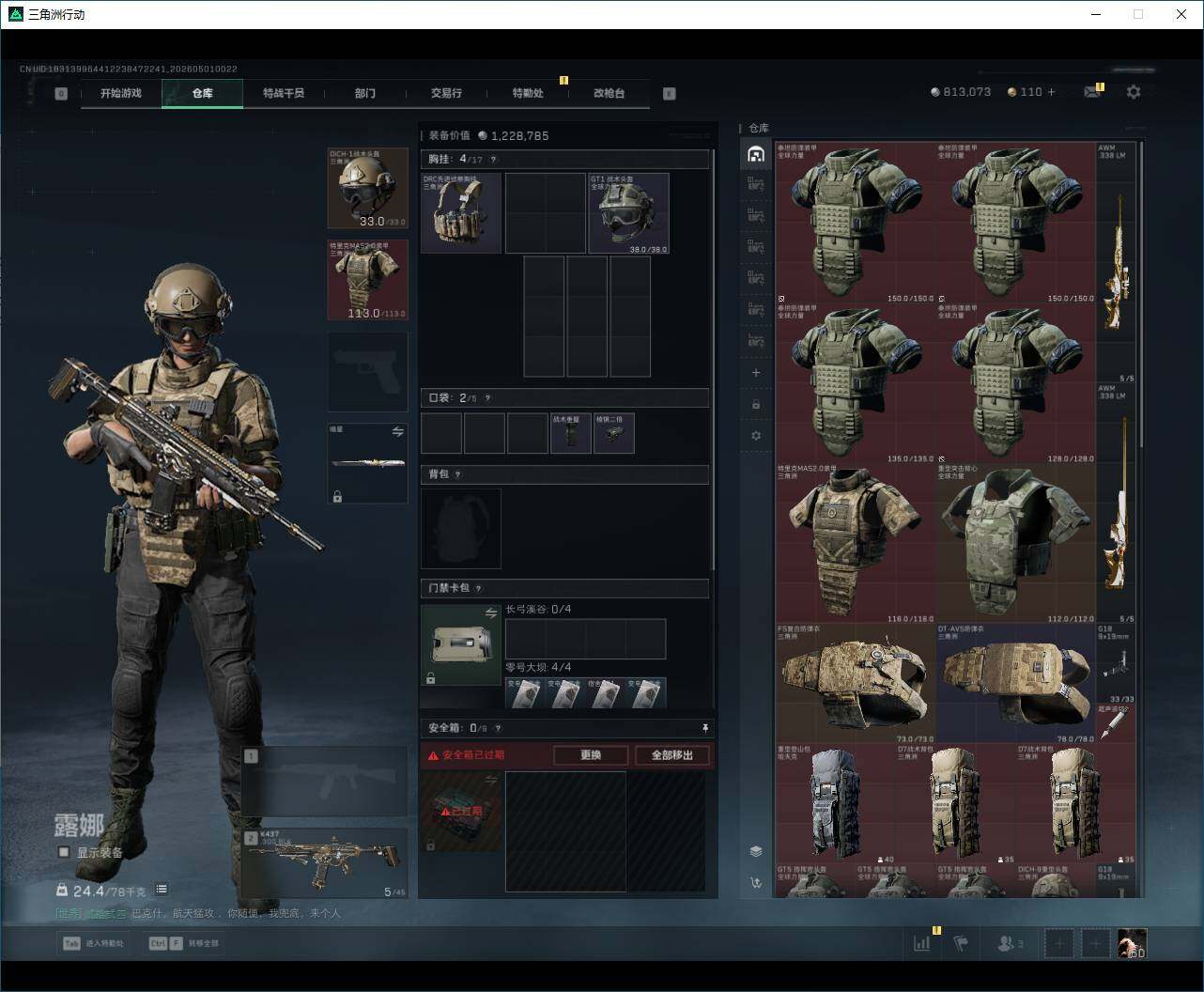Click the 零号大坝: 4/4 keycard label
This screenshot has width=1204, height=992.
(x=538, y=667)
